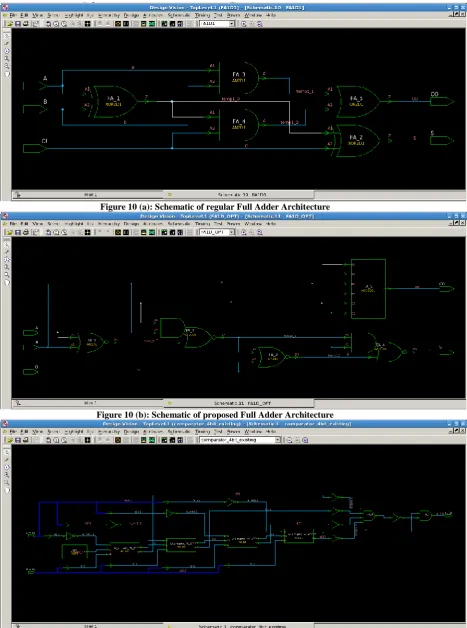Click the Open icon in the FA1D_OPT window toolbar

(10, 232)
